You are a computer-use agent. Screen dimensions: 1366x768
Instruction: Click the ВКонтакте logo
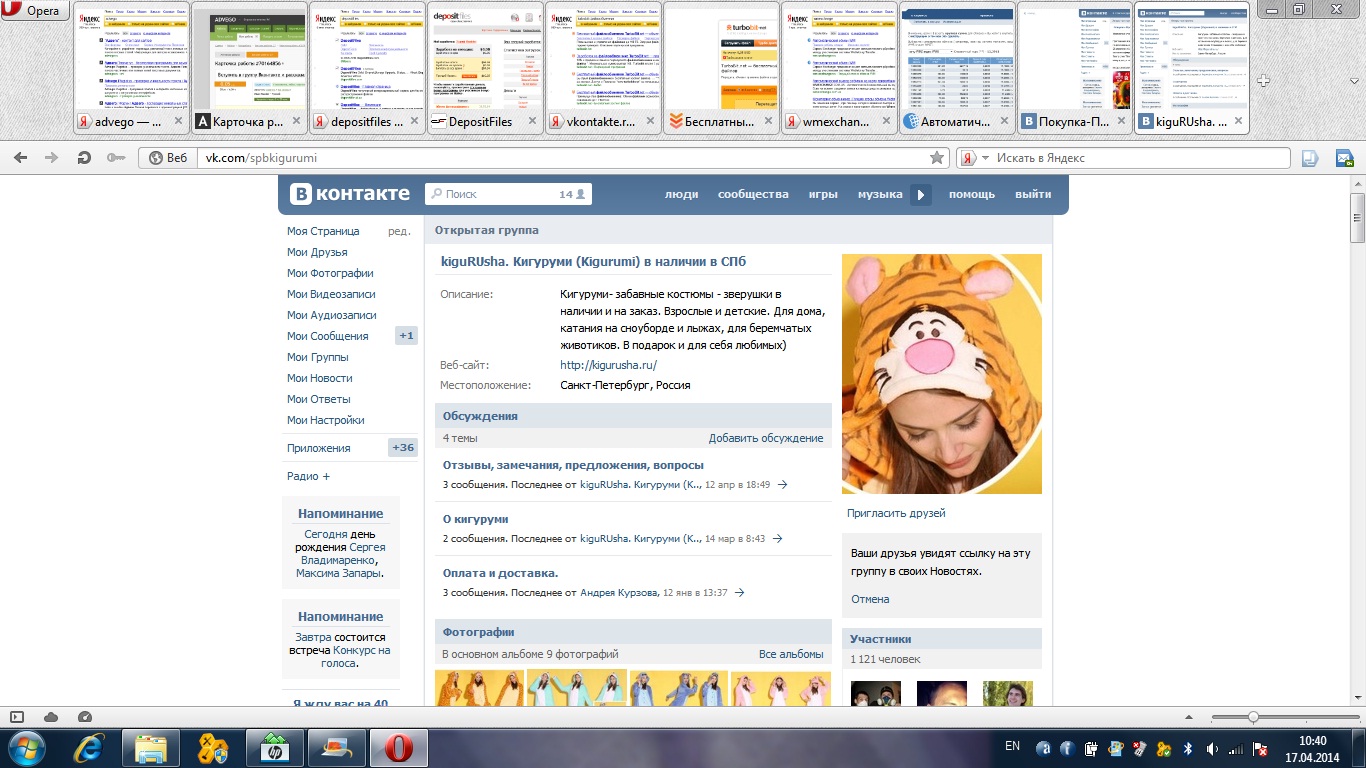click(350, 194)
